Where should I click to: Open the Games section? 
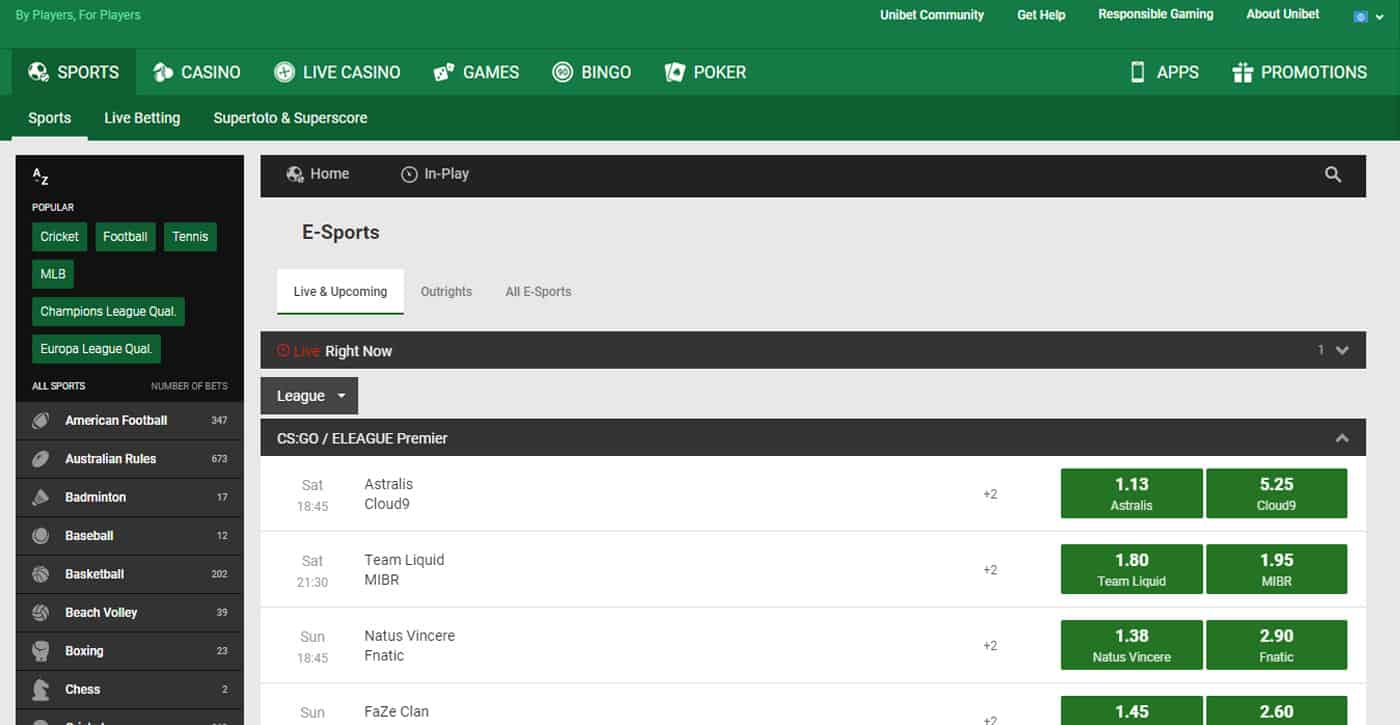[x=476, y=72]
